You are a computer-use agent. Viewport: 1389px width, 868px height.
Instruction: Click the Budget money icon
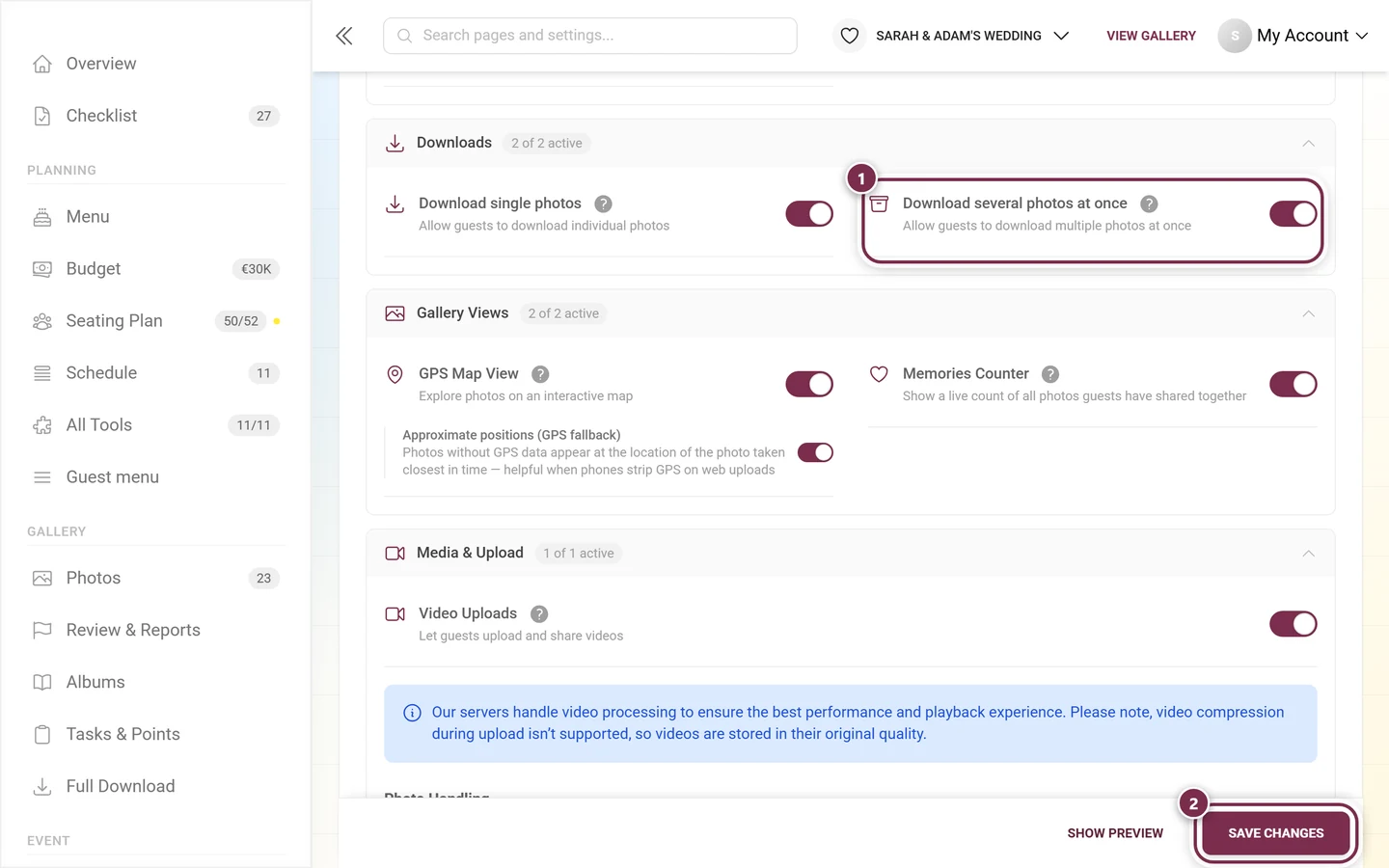(42, 269)
